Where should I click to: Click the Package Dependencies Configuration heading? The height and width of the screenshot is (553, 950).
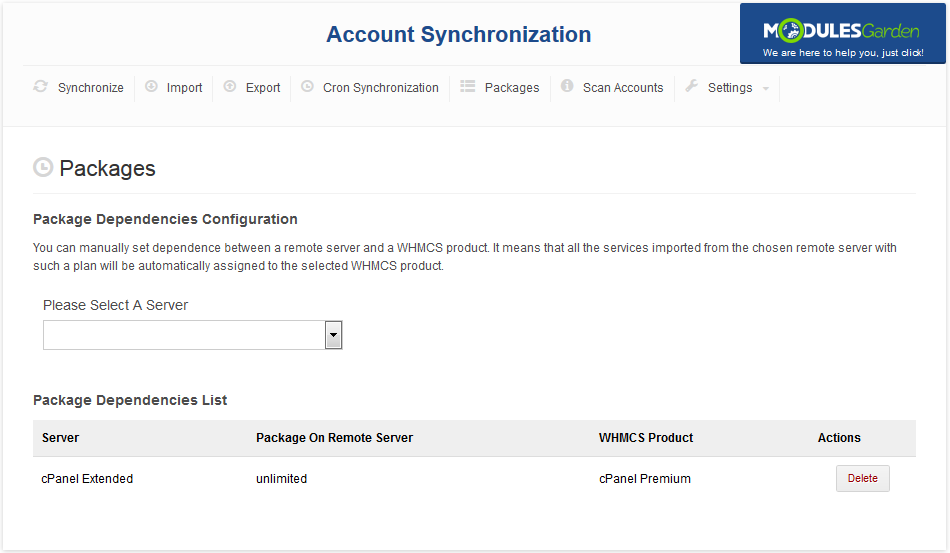pyautogui.click(x=165, y=219)
